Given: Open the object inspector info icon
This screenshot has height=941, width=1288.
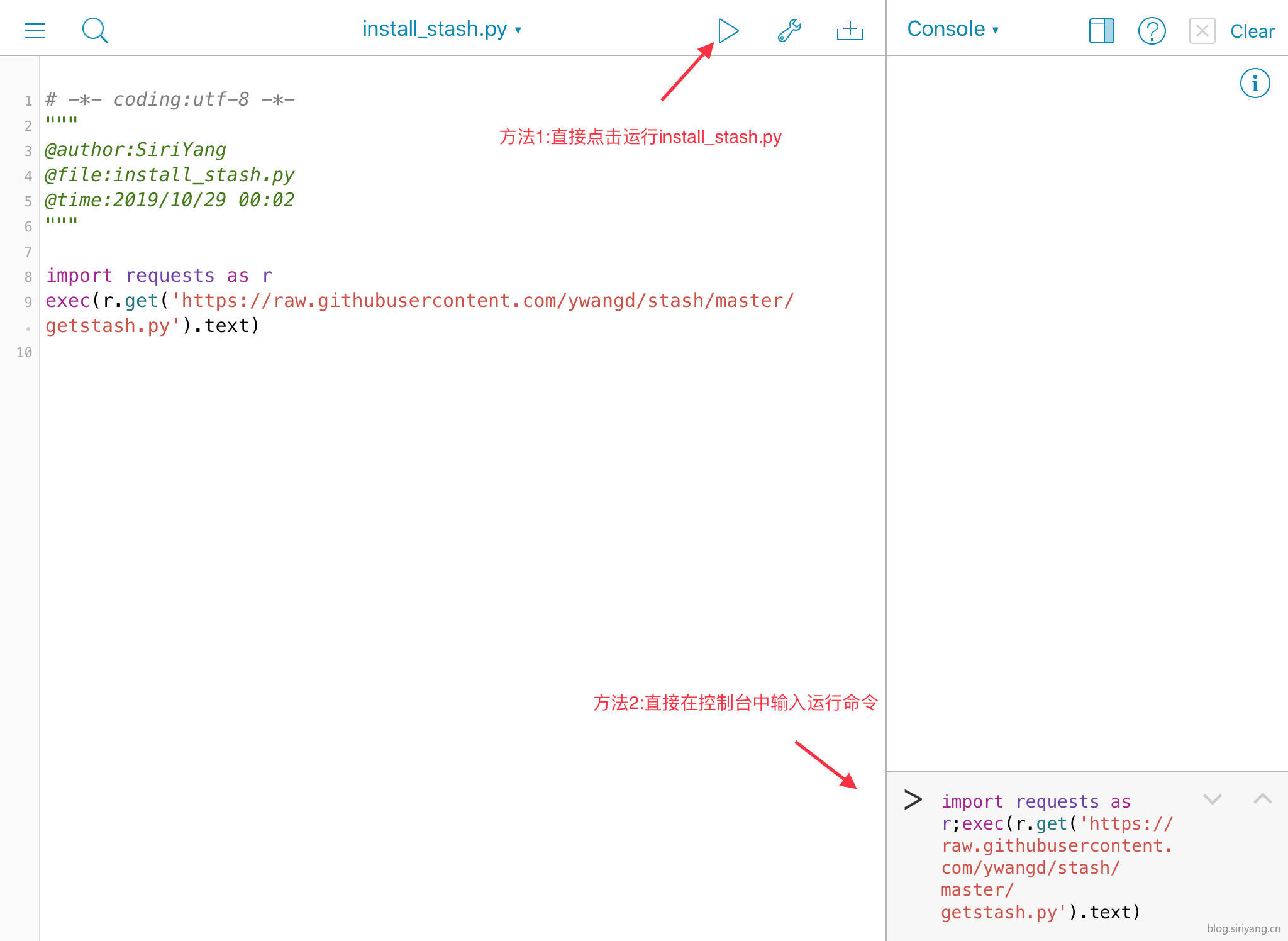Looking at the screenshot, I should 1255,83.
